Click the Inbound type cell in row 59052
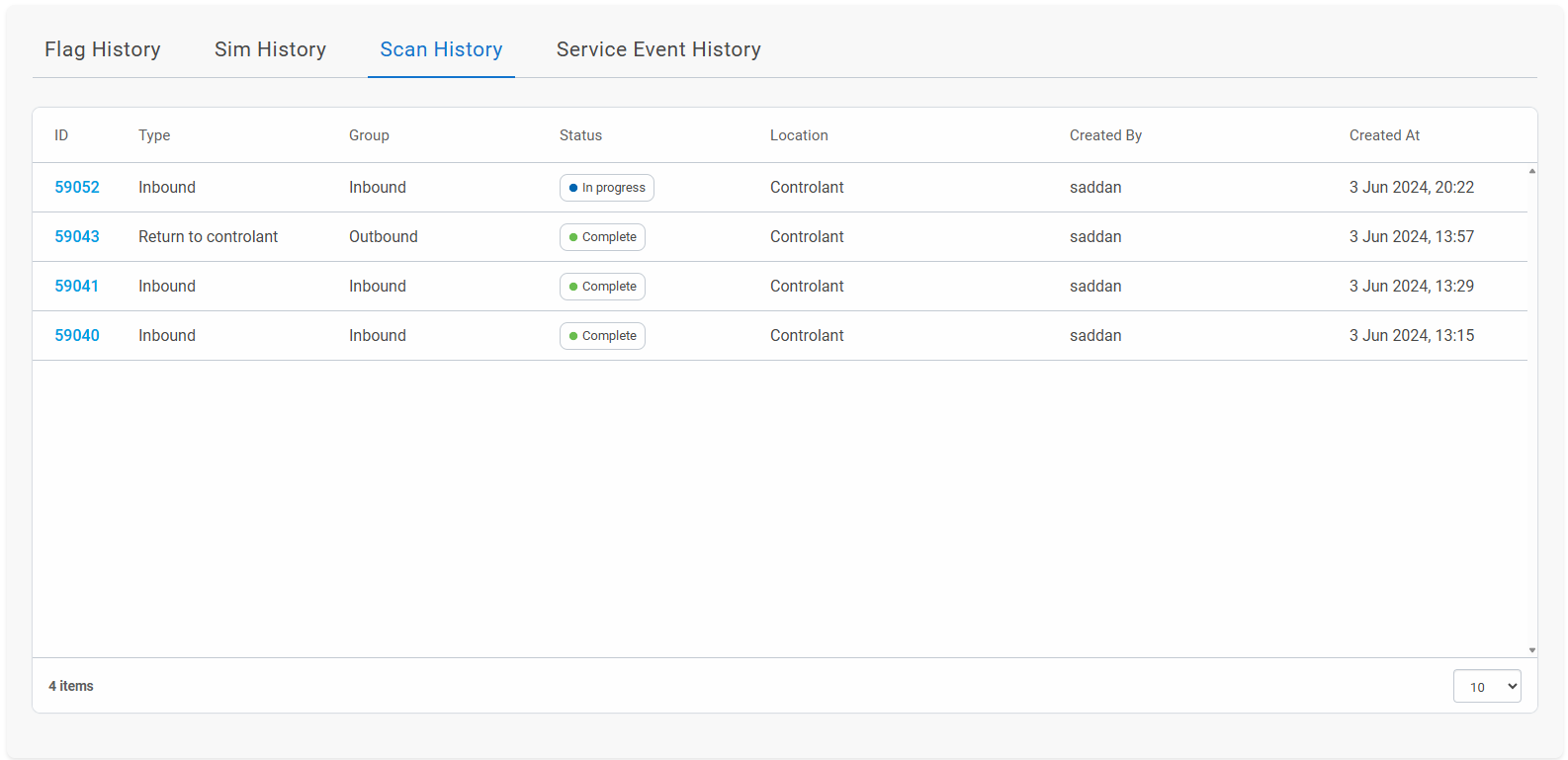The image size is (1568, 760). (x=167, y=188)
